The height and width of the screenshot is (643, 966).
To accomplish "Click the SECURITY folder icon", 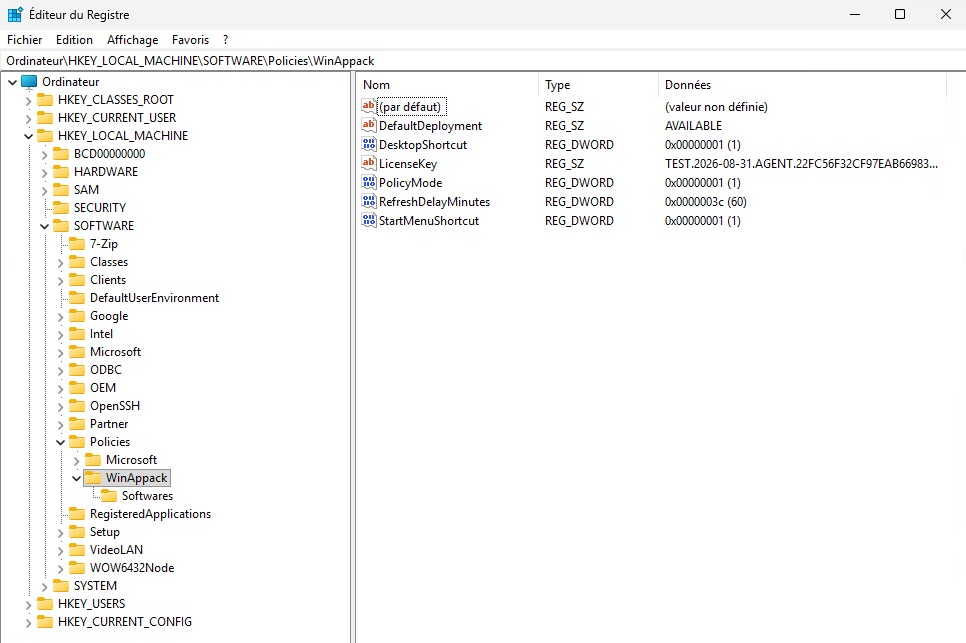I will click(61, 208).
